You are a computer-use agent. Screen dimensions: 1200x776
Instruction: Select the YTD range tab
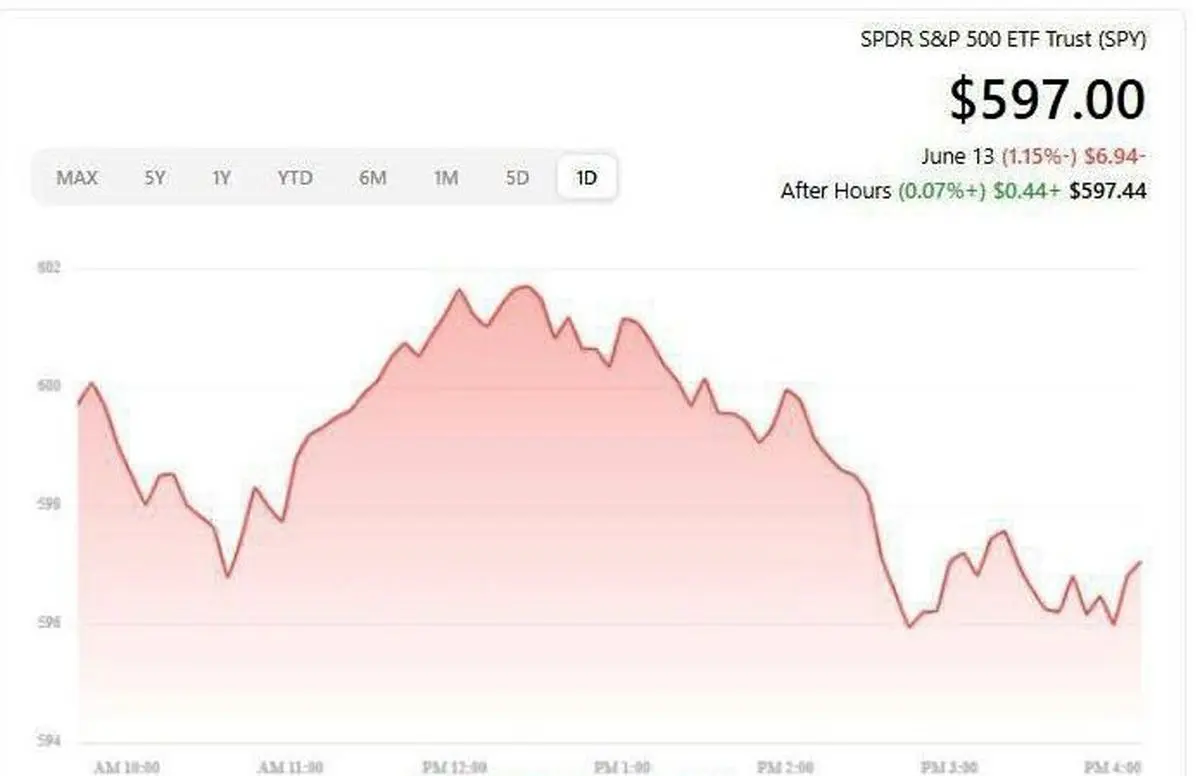click(295, 179)
